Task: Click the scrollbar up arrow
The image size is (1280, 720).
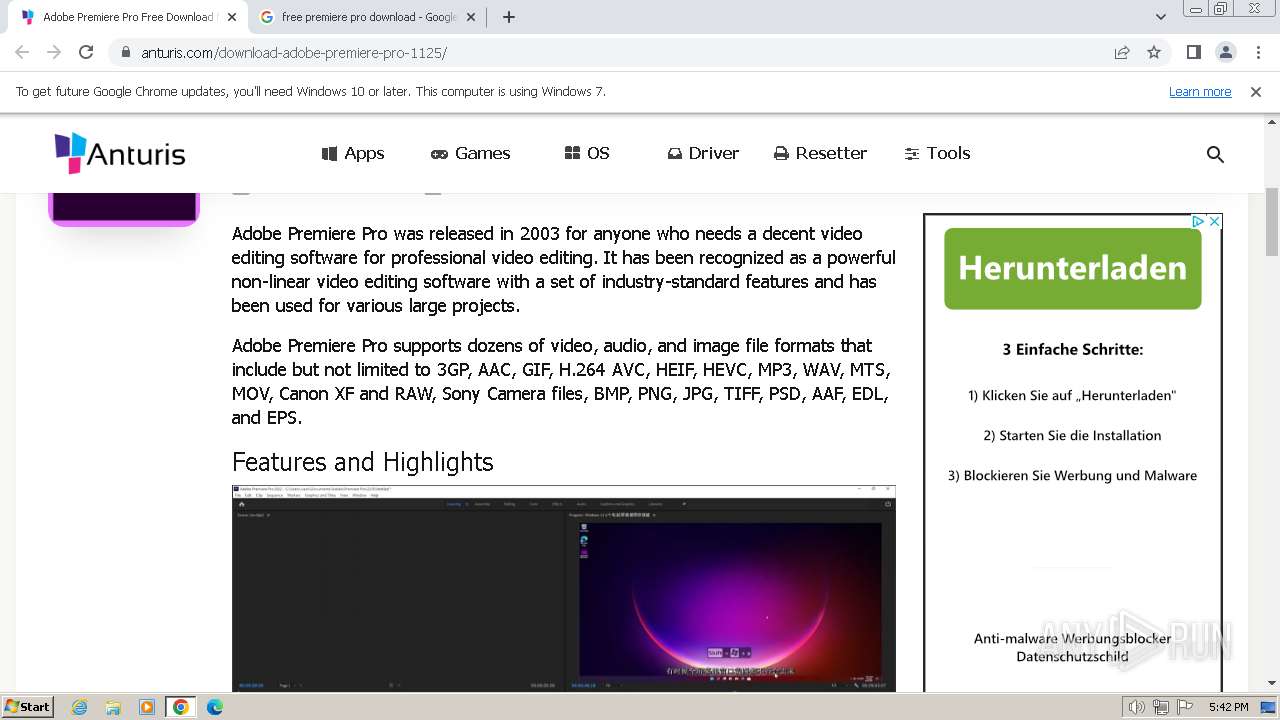Action: click(x=1272, y=121)
